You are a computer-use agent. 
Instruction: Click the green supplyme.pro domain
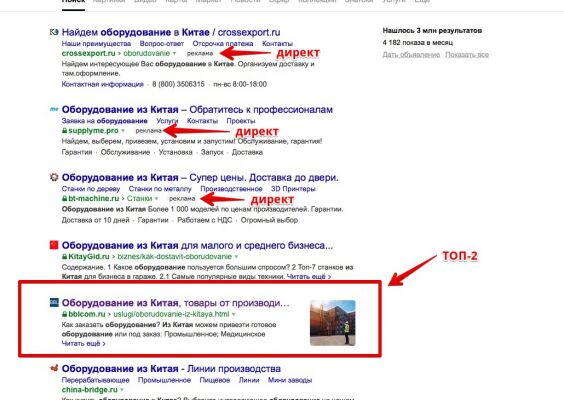93,131
